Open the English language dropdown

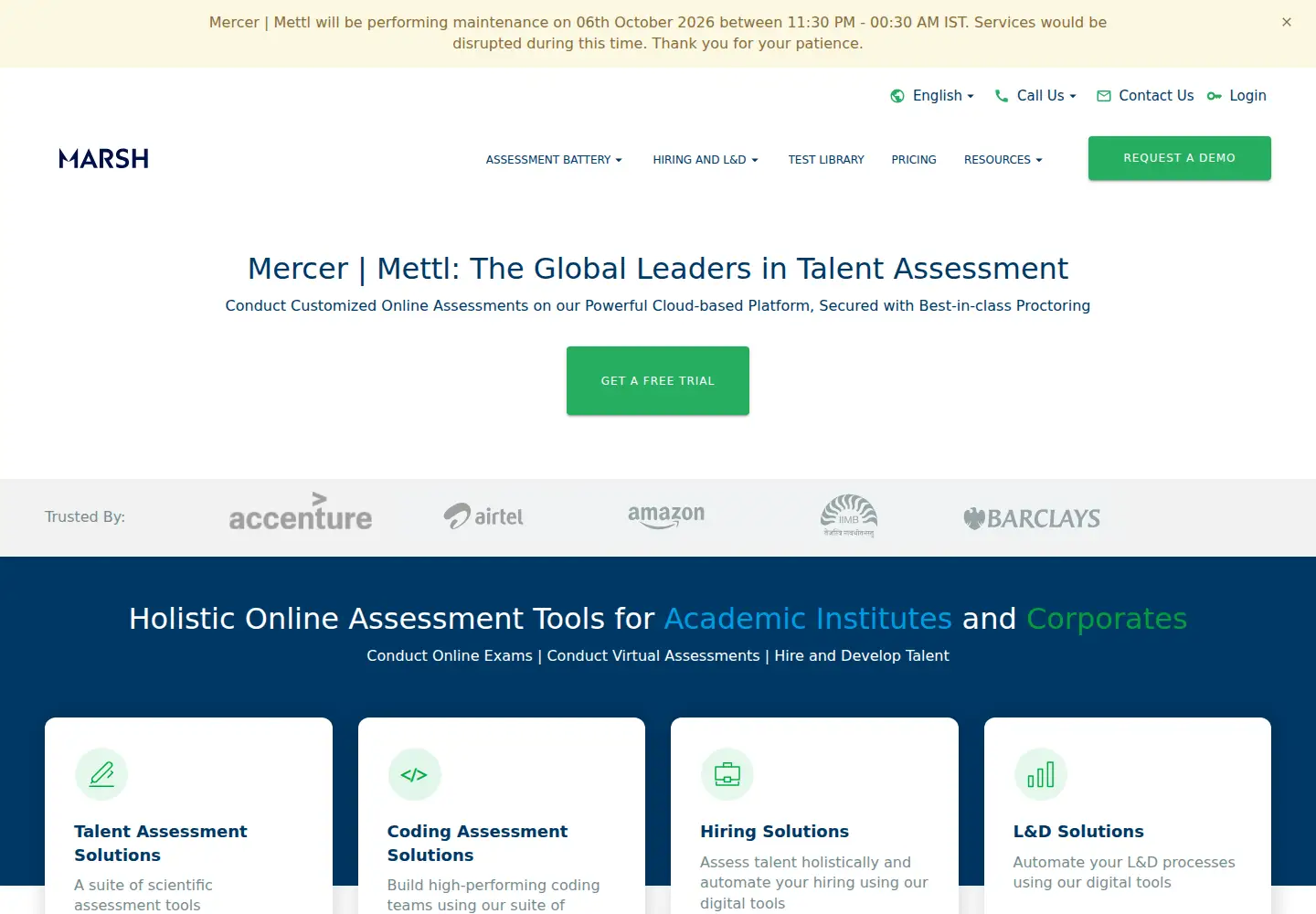942,96
